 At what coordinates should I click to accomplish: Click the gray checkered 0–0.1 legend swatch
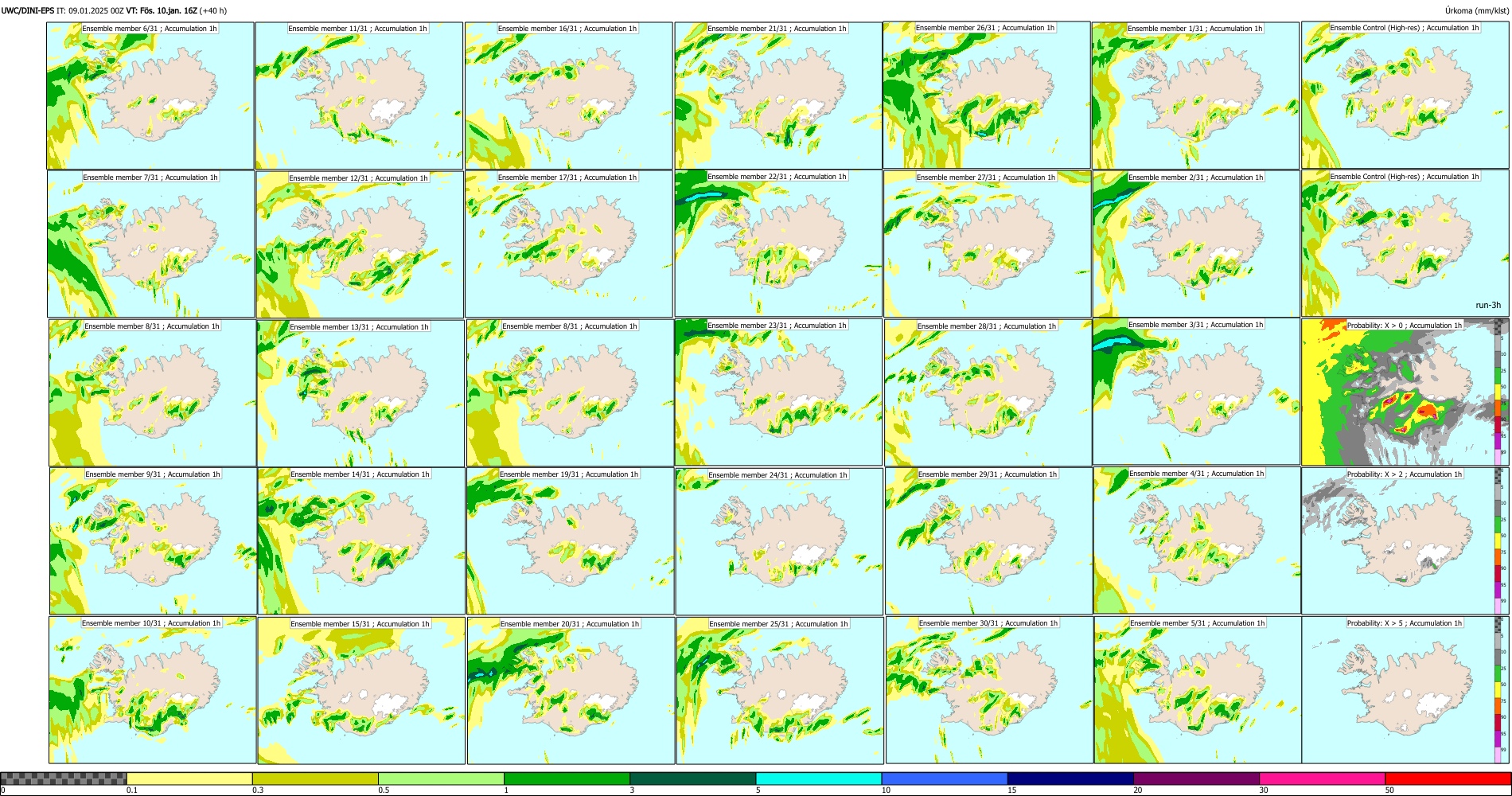pos(64,778)
